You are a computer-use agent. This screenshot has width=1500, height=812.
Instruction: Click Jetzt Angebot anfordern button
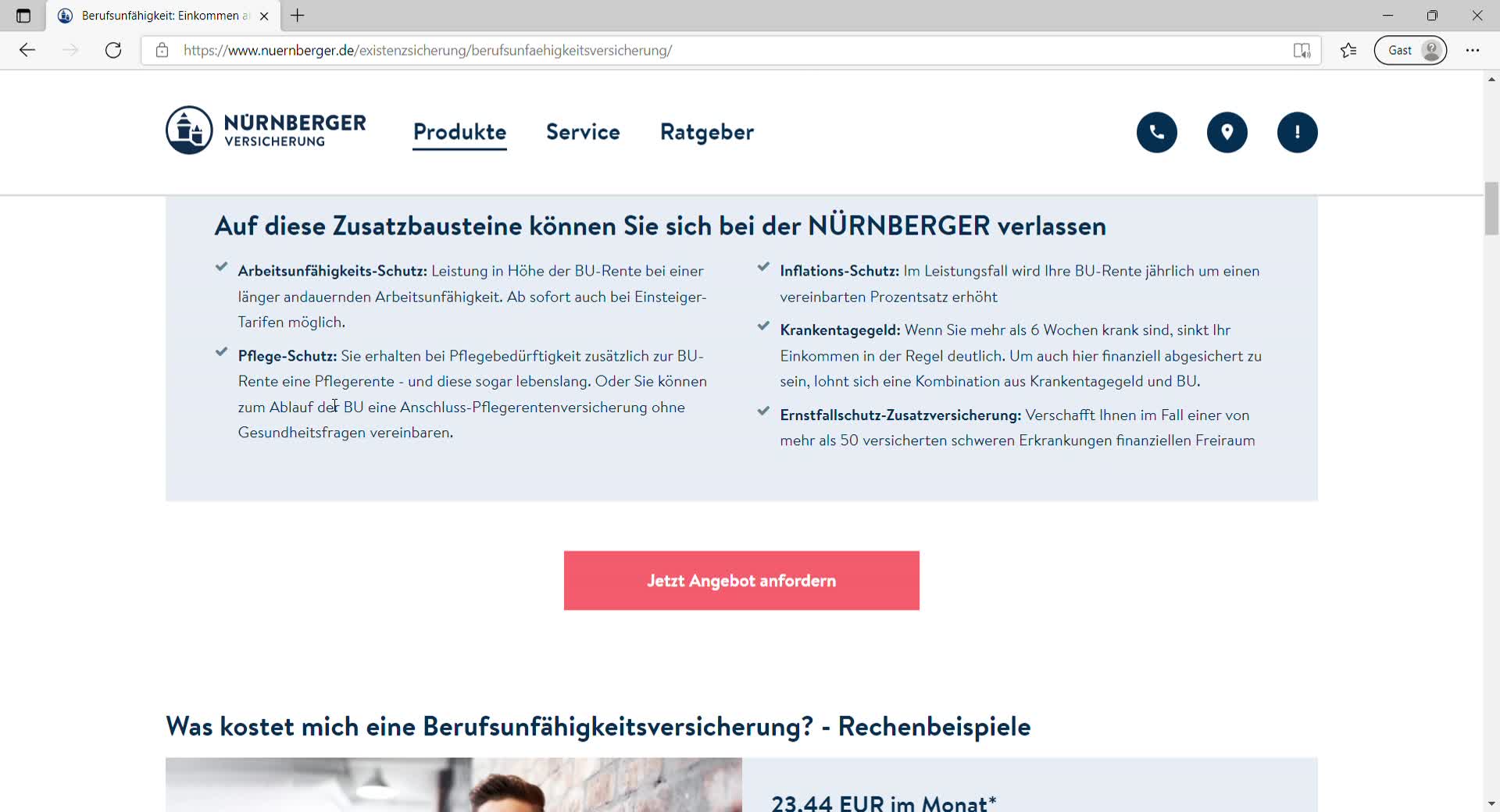tap(741, 581)
